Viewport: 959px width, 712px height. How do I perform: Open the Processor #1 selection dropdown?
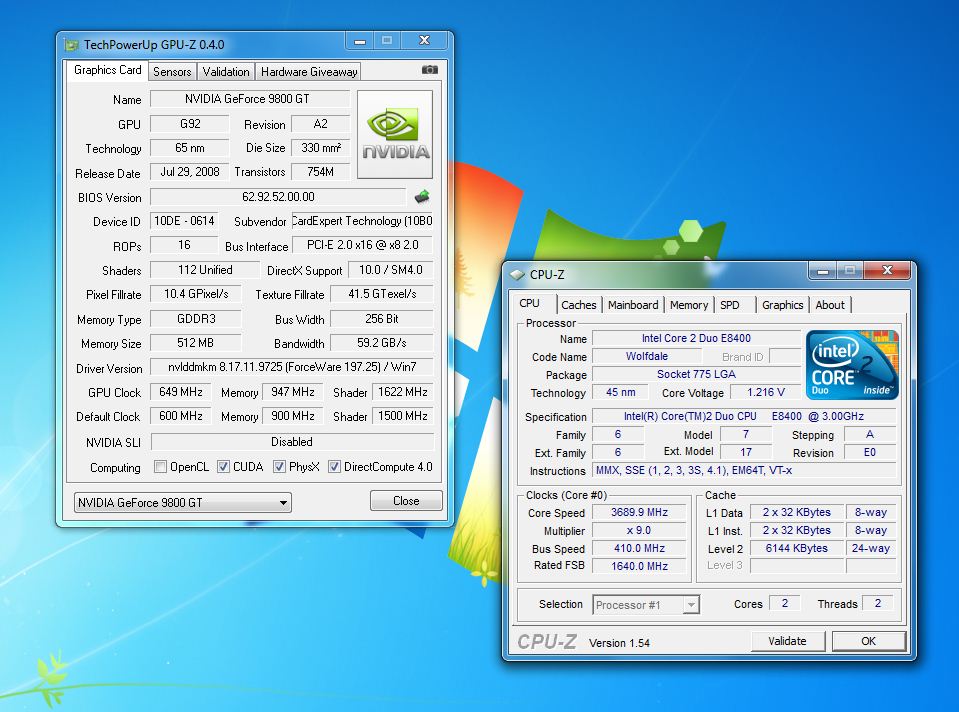646,605
